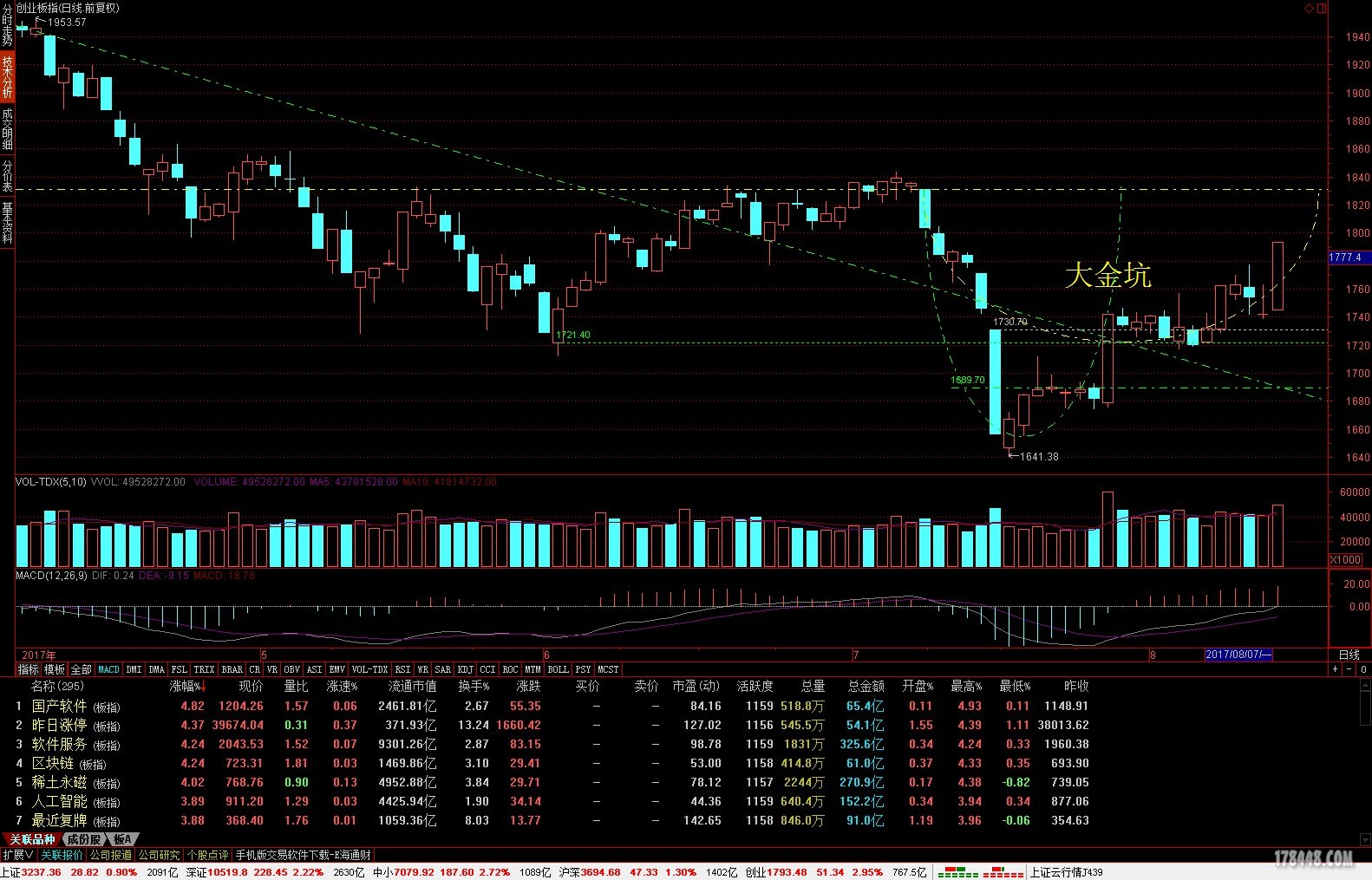Select the 人工智能 sector row

point(555,801)
